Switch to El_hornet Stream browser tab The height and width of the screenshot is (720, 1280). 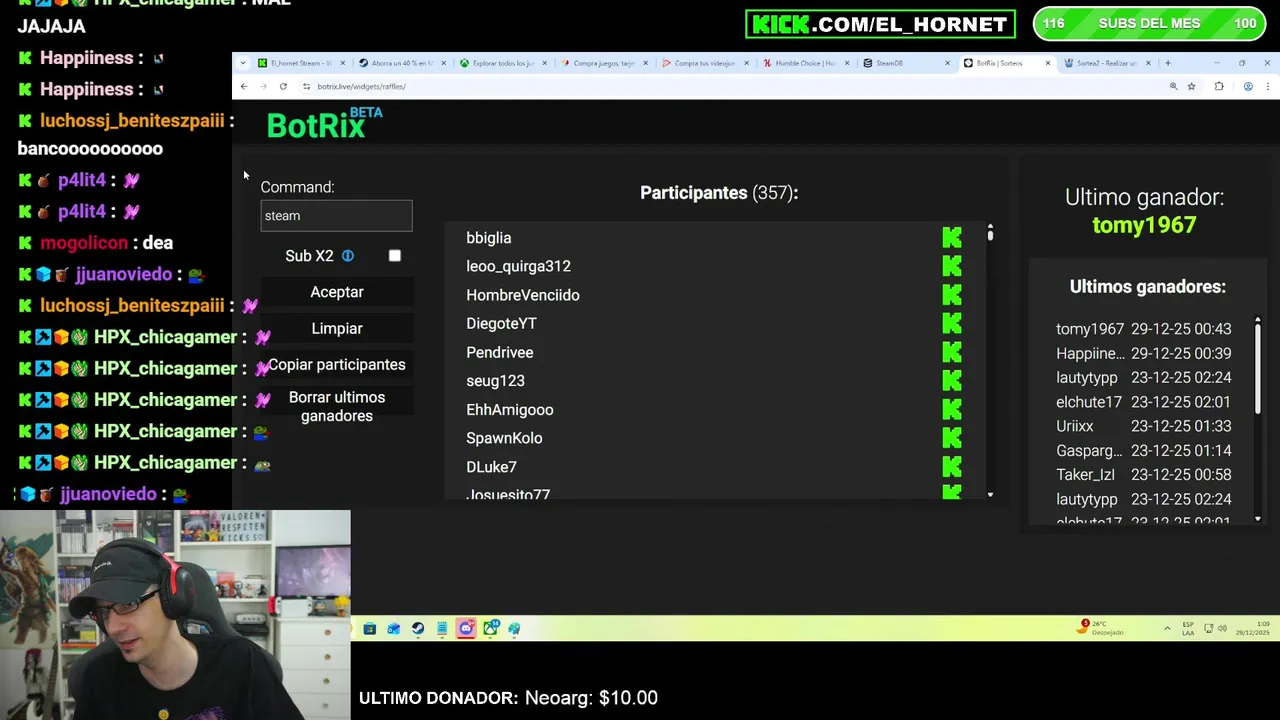coord(300,63)
